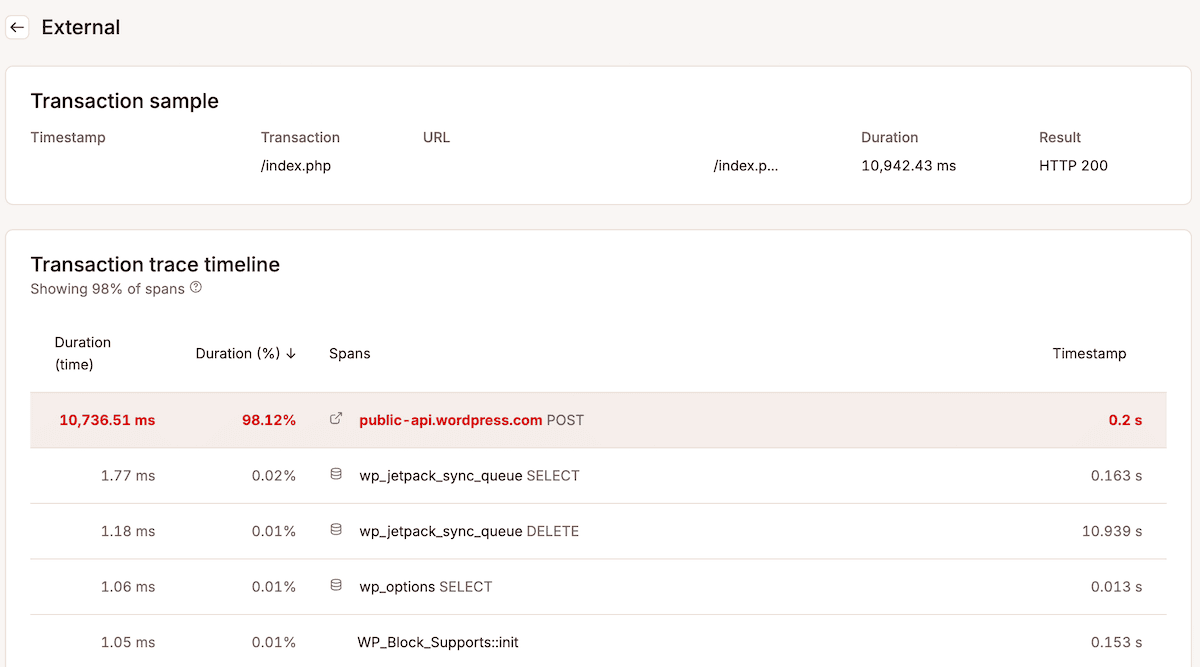Screen dimensions: 1200x667
Task: Click the Spans column header
Action: (x=349, y=353)
